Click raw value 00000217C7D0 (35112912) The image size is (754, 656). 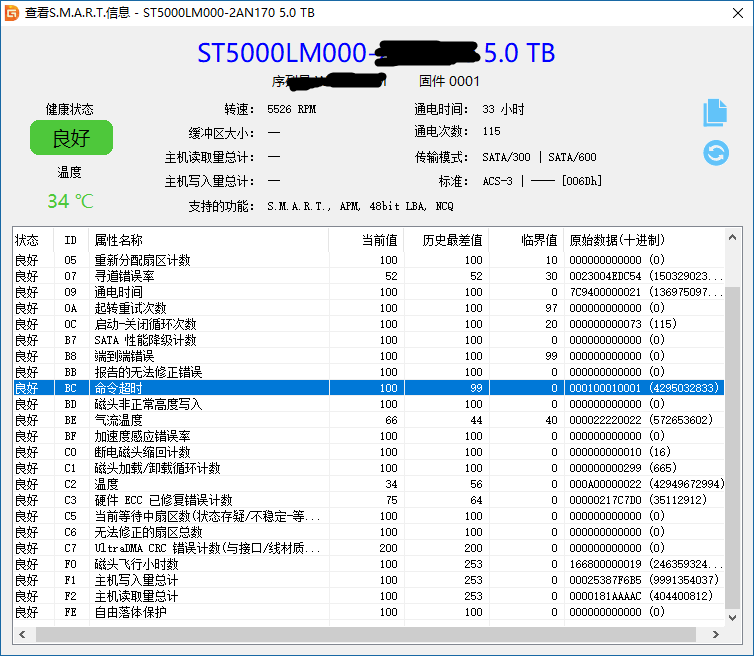pos(638,500)
